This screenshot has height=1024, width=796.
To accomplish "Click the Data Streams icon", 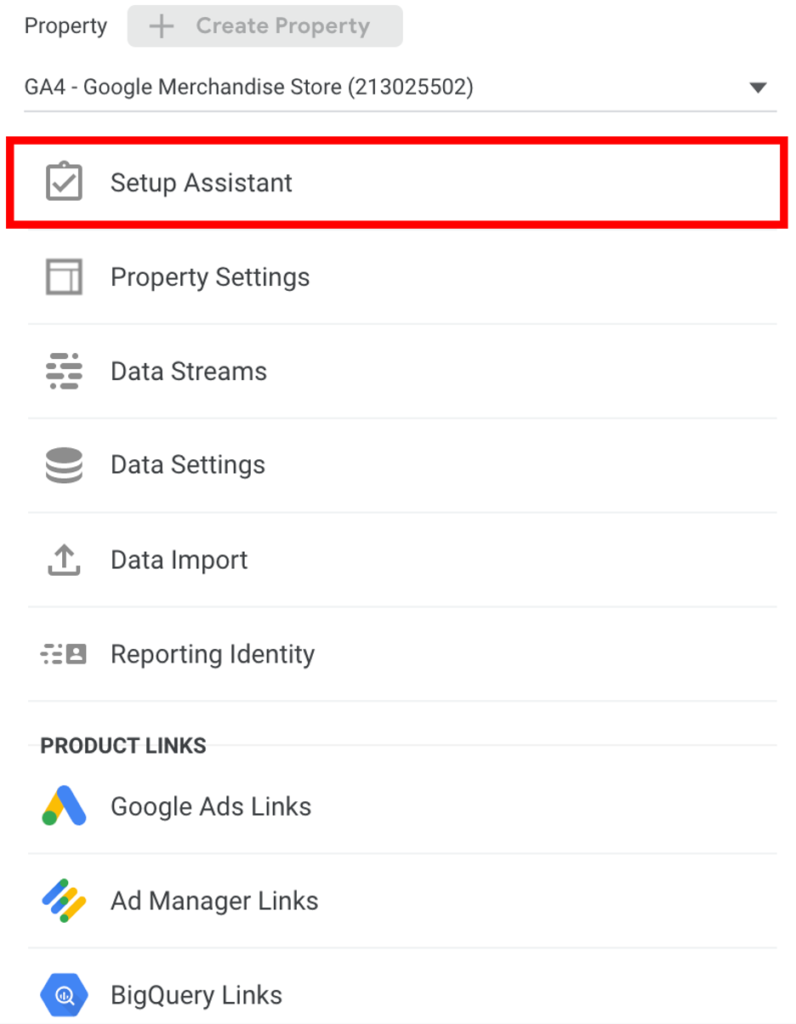I will pos(63,371).
